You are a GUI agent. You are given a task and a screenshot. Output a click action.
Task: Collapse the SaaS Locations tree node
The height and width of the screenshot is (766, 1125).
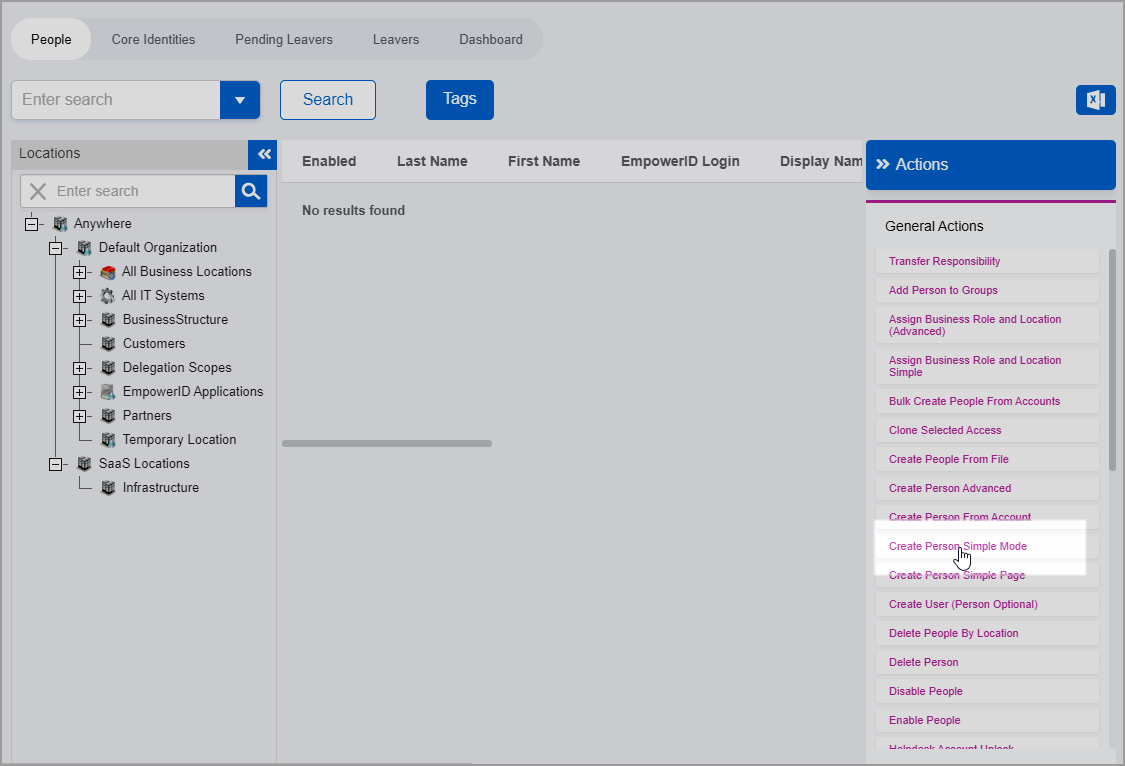point(56,464)
